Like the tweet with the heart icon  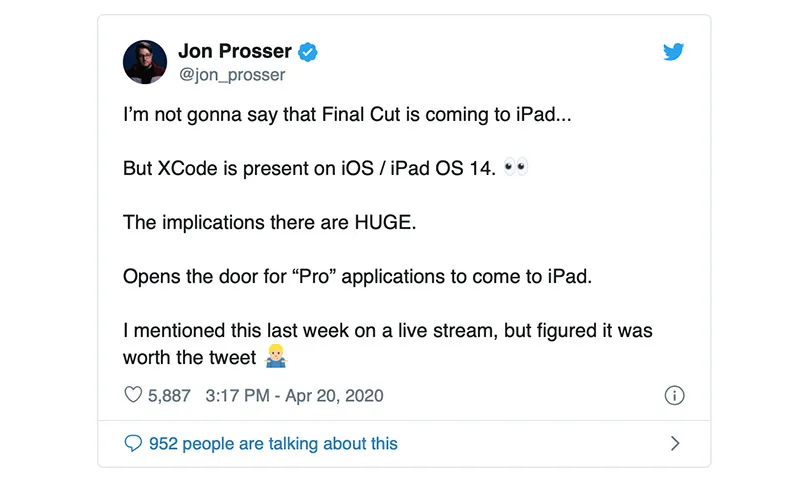pyautogui.click(x=134, y=396)
